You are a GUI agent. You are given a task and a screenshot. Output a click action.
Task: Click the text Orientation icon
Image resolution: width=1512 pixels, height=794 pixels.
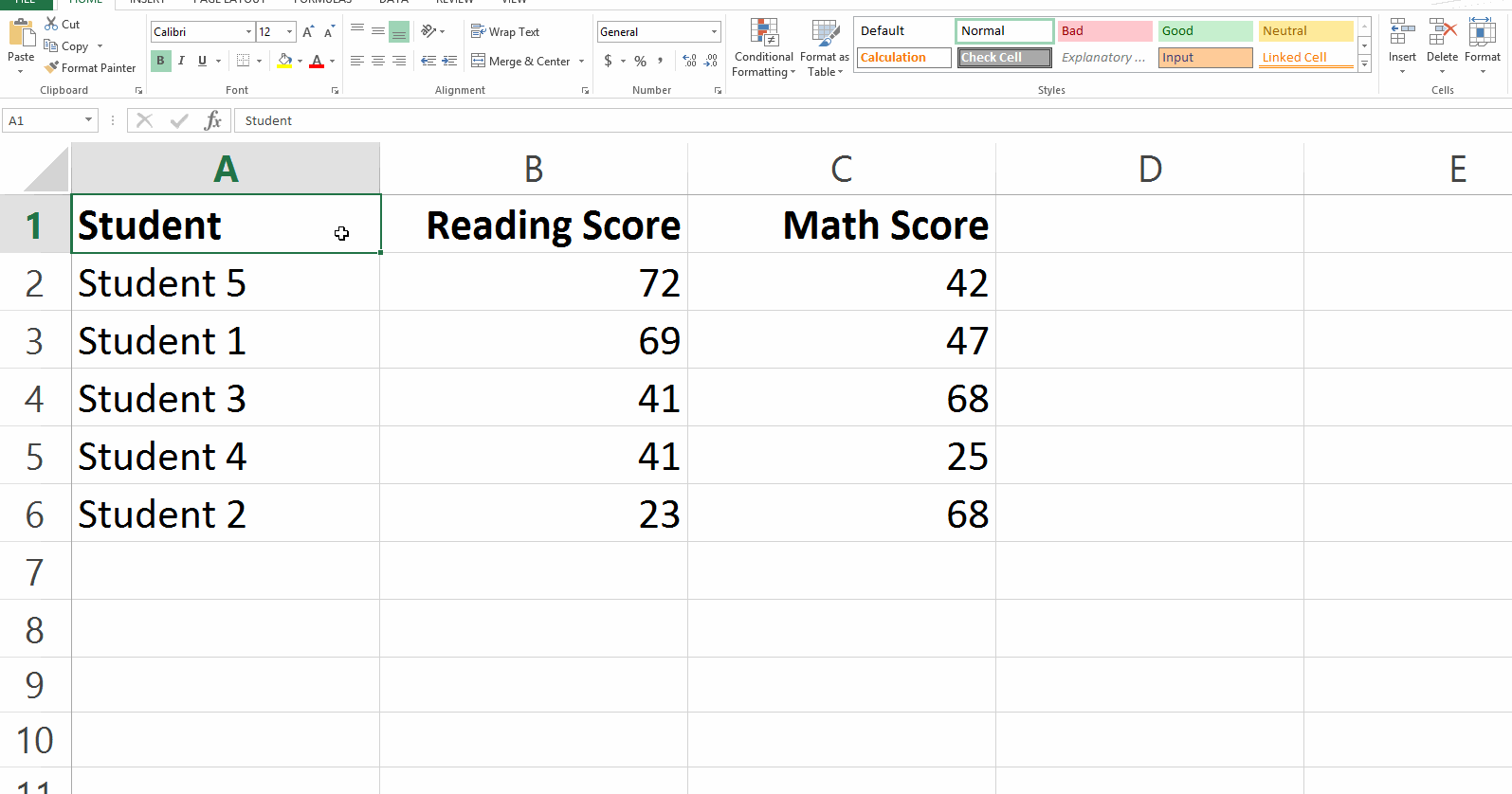pyautogui.click(x=428, y=31)
